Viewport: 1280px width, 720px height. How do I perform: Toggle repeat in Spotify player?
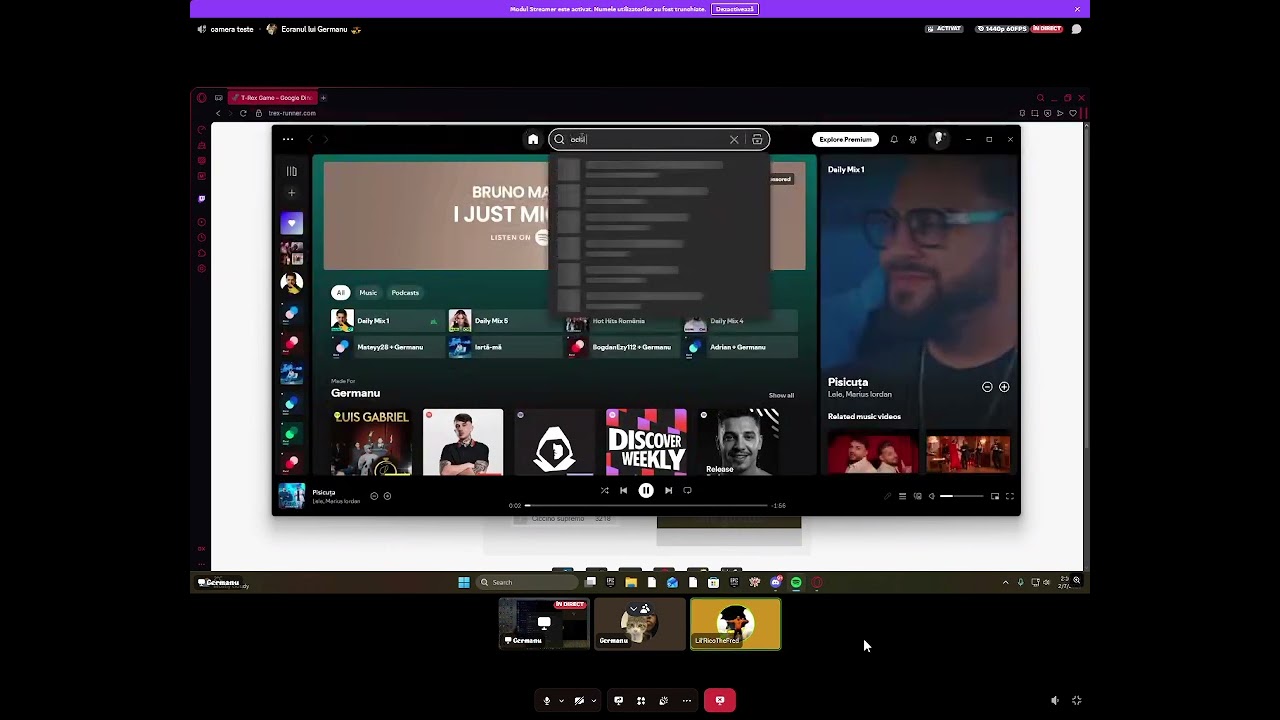687,490
